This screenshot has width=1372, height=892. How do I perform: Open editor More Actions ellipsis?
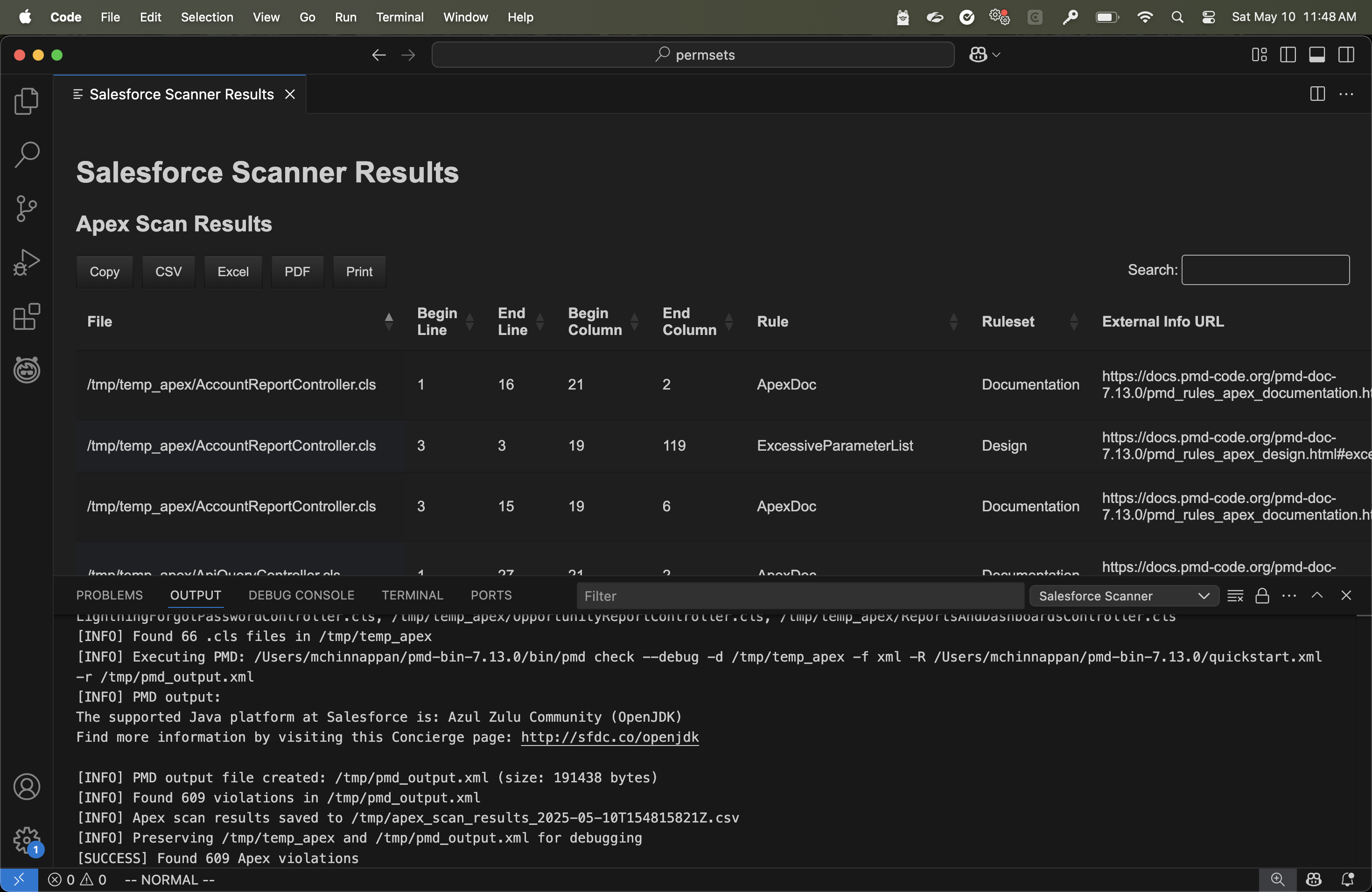click(x=1346, y=94)
